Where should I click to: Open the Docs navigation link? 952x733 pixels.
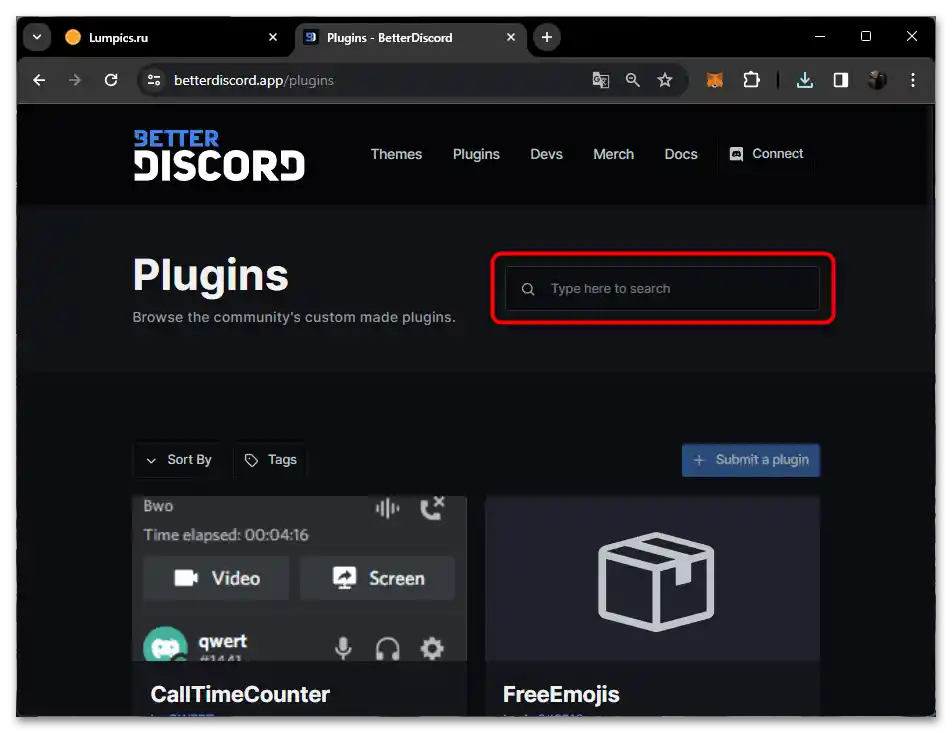click(x=681, y=154)
